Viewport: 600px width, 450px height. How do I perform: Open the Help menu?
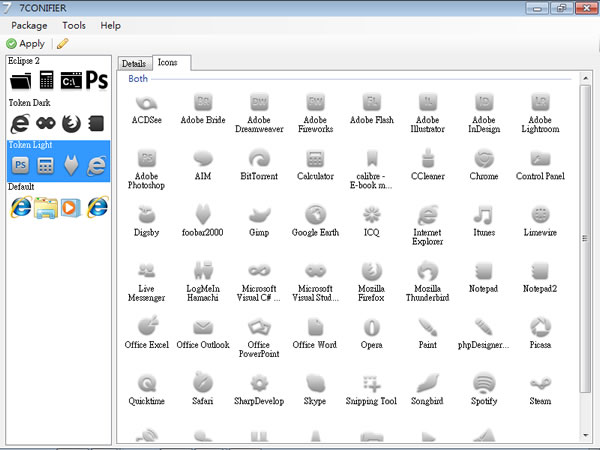(110, 25)
